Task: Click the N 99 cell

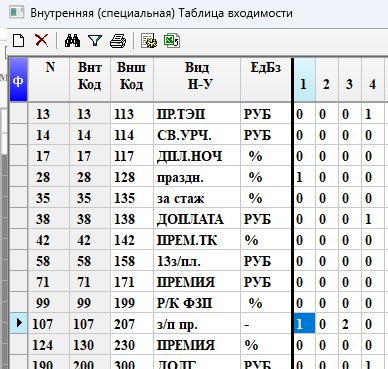Action: [x=49, y=303]
